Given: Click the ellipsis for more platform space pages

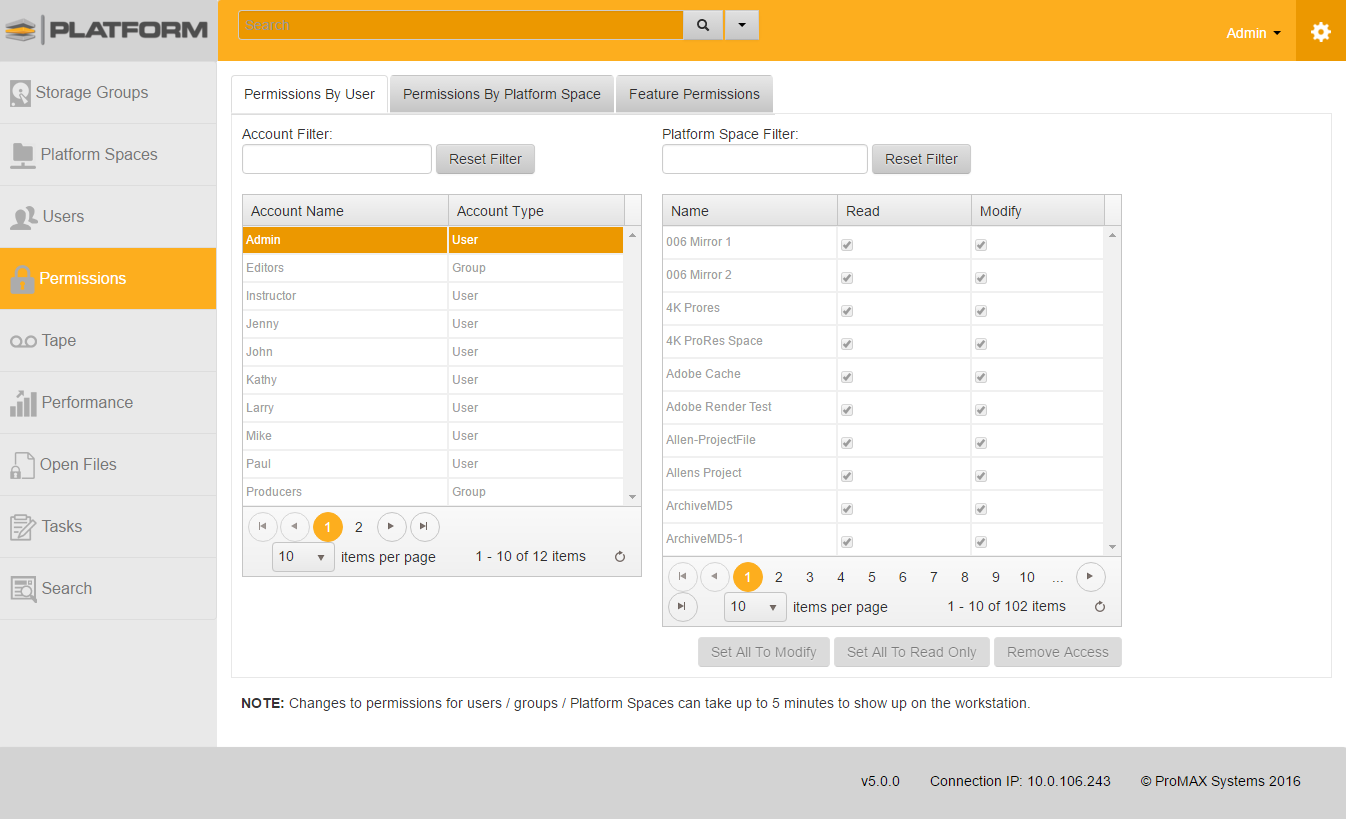Looking at the screenshot, I should pyautogui.click(x=1058, y=577).
